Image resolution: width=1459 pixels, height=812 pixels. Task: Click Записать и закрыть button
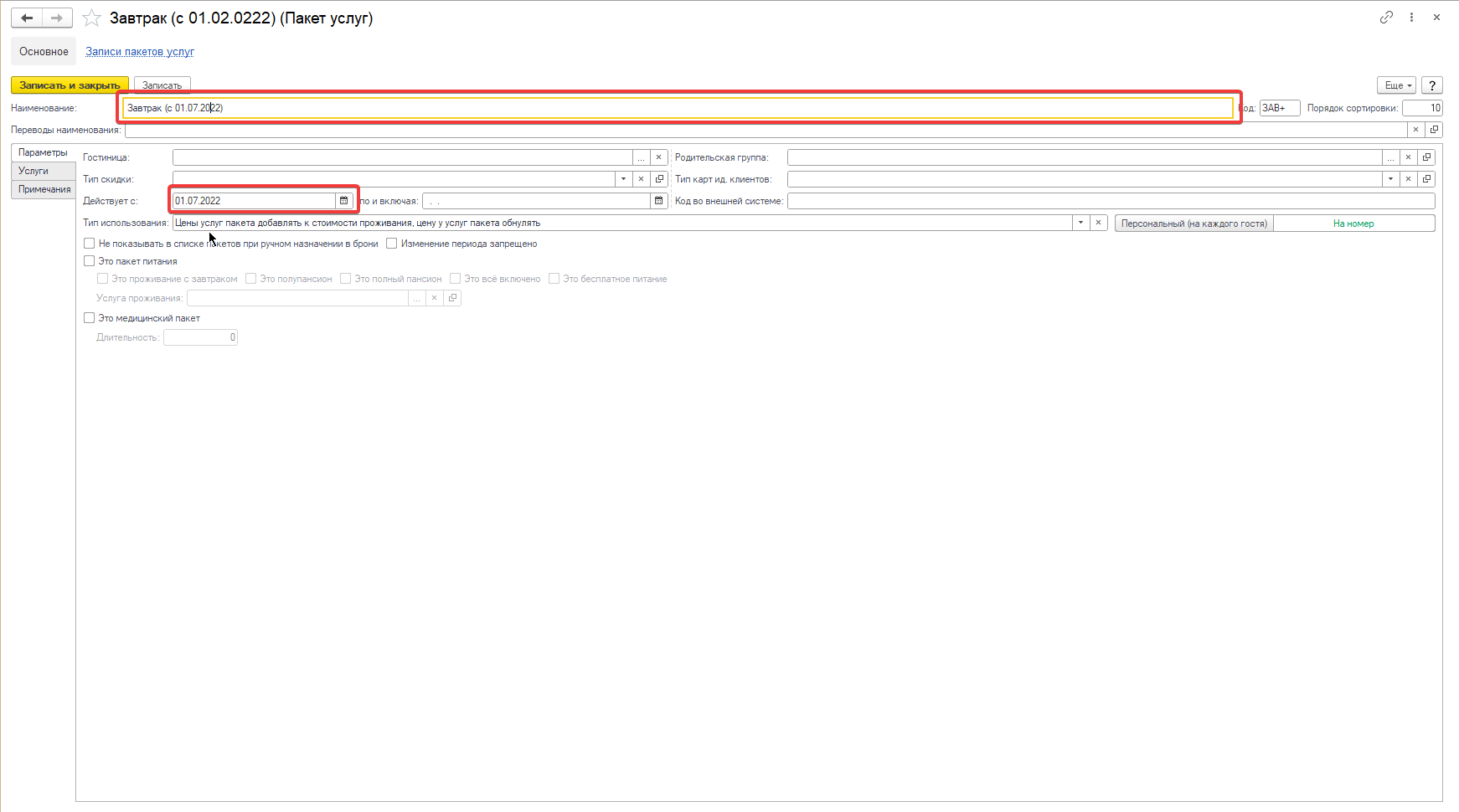coord(70,85)
